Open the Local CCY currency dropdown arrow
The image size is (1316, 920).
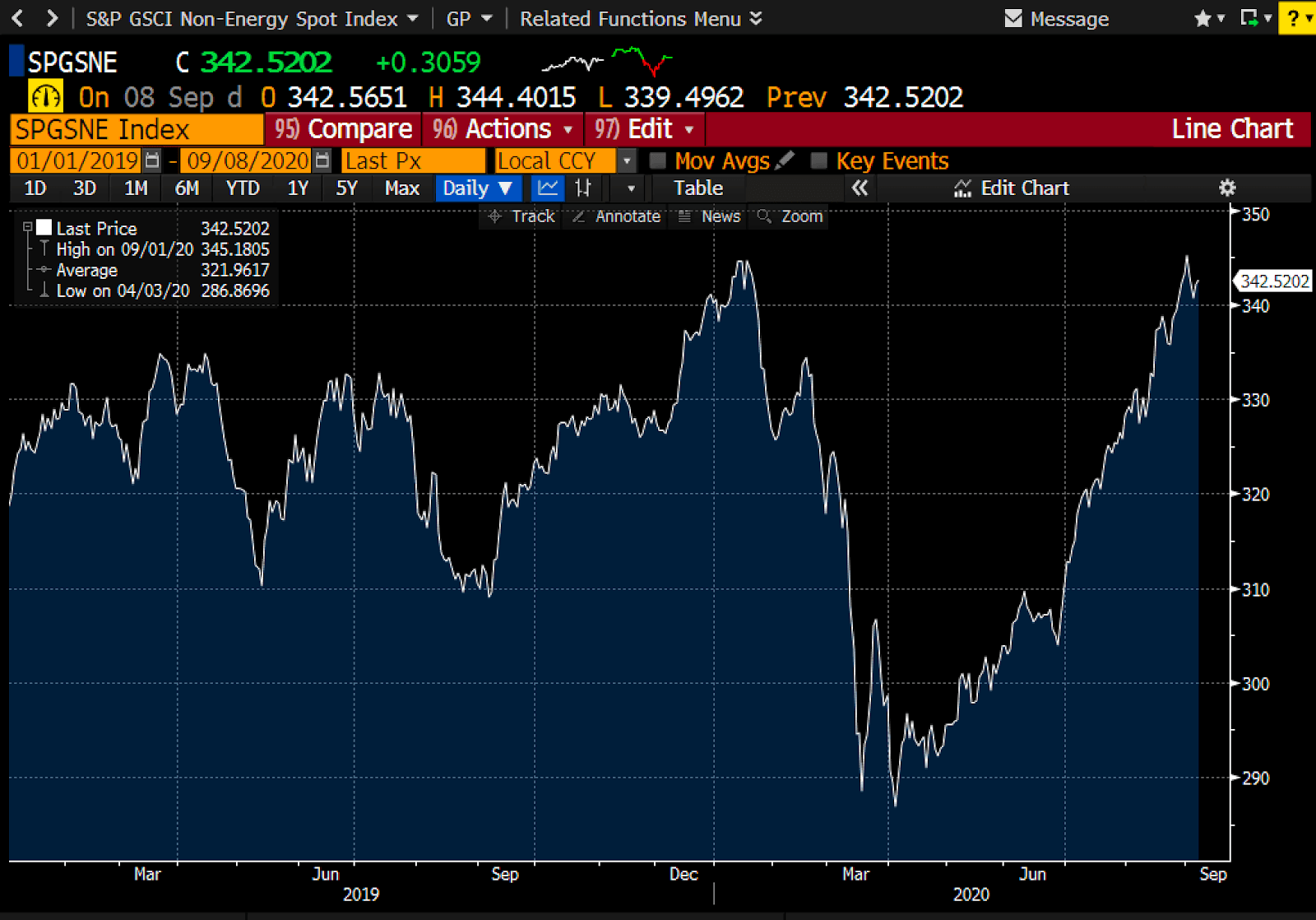pos(627,160)
